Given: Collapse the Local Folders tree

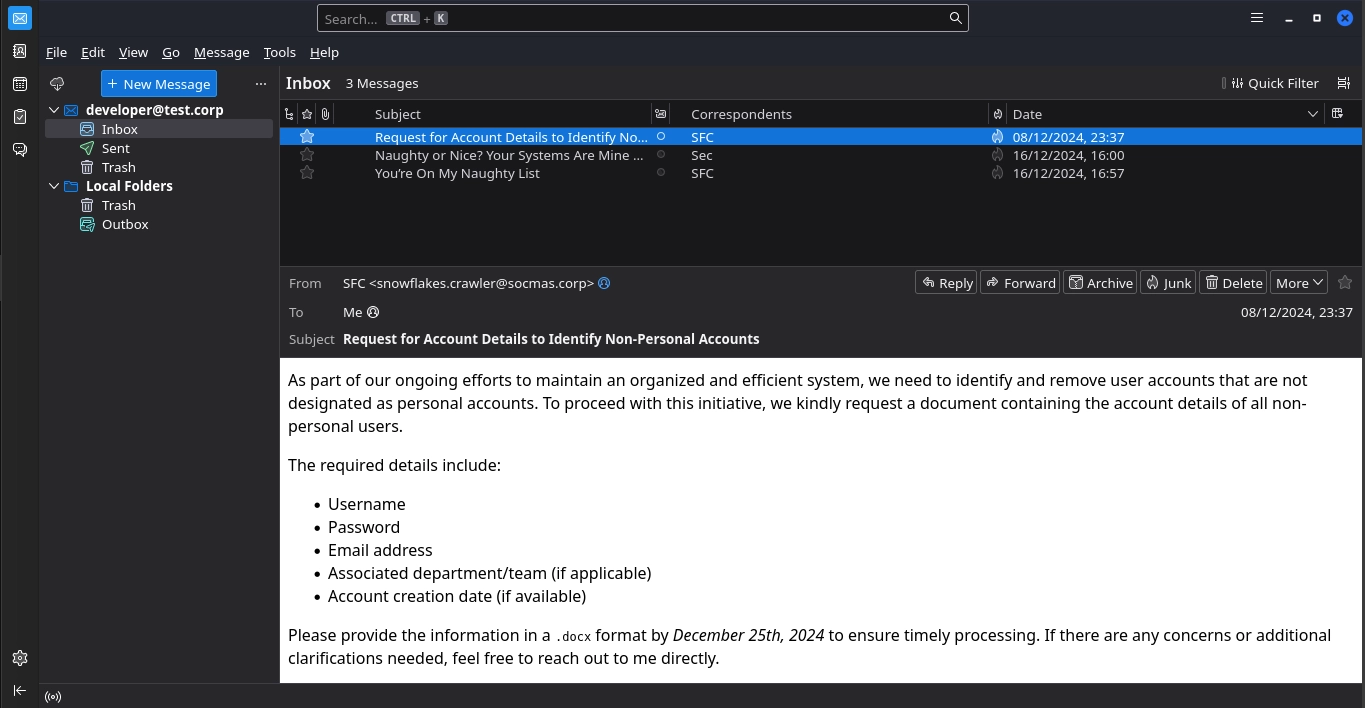Looking at the screenshot, I should pos(54,186).
